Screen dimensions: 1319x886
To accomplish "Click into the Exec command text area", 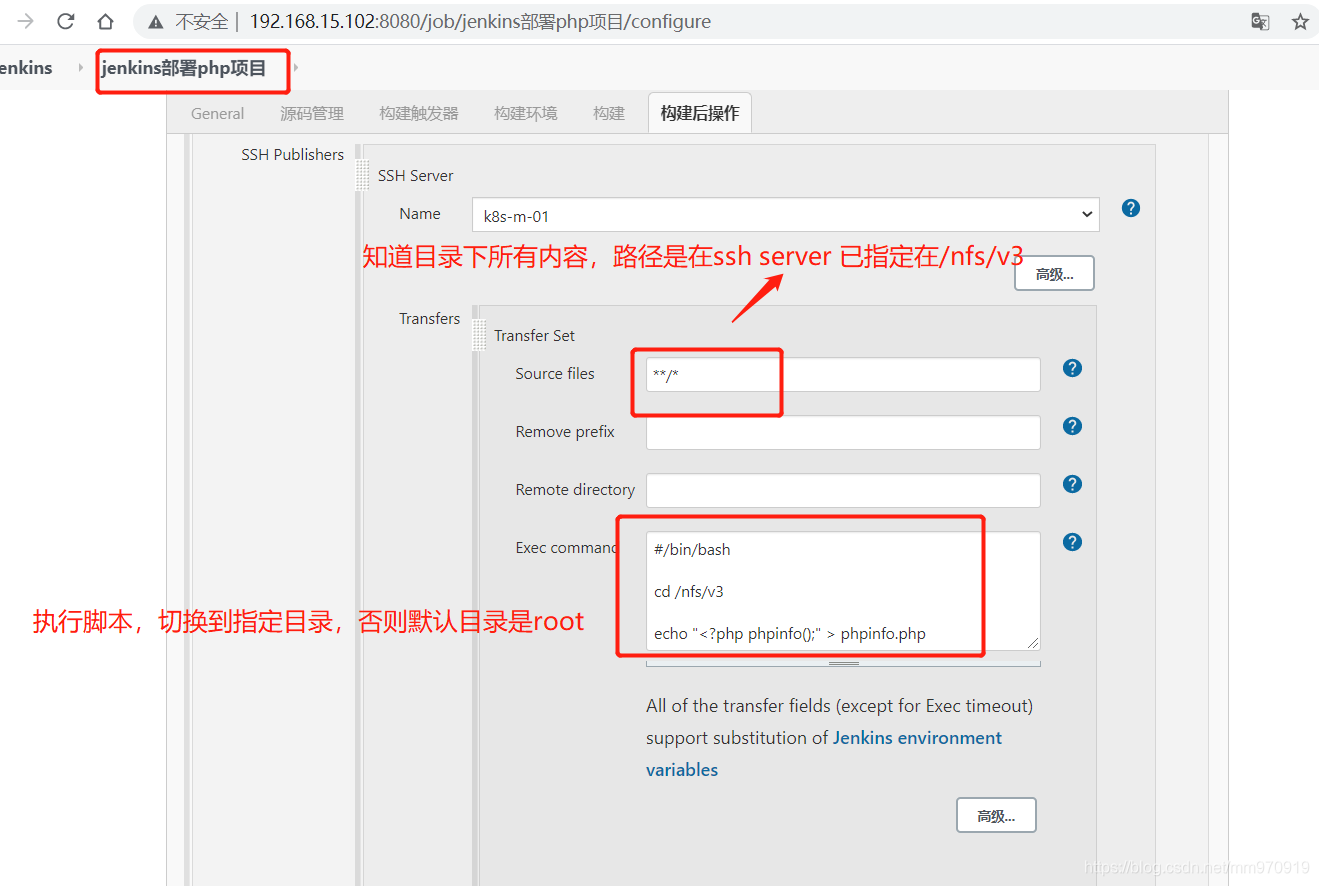I will [x=843, y=591].
